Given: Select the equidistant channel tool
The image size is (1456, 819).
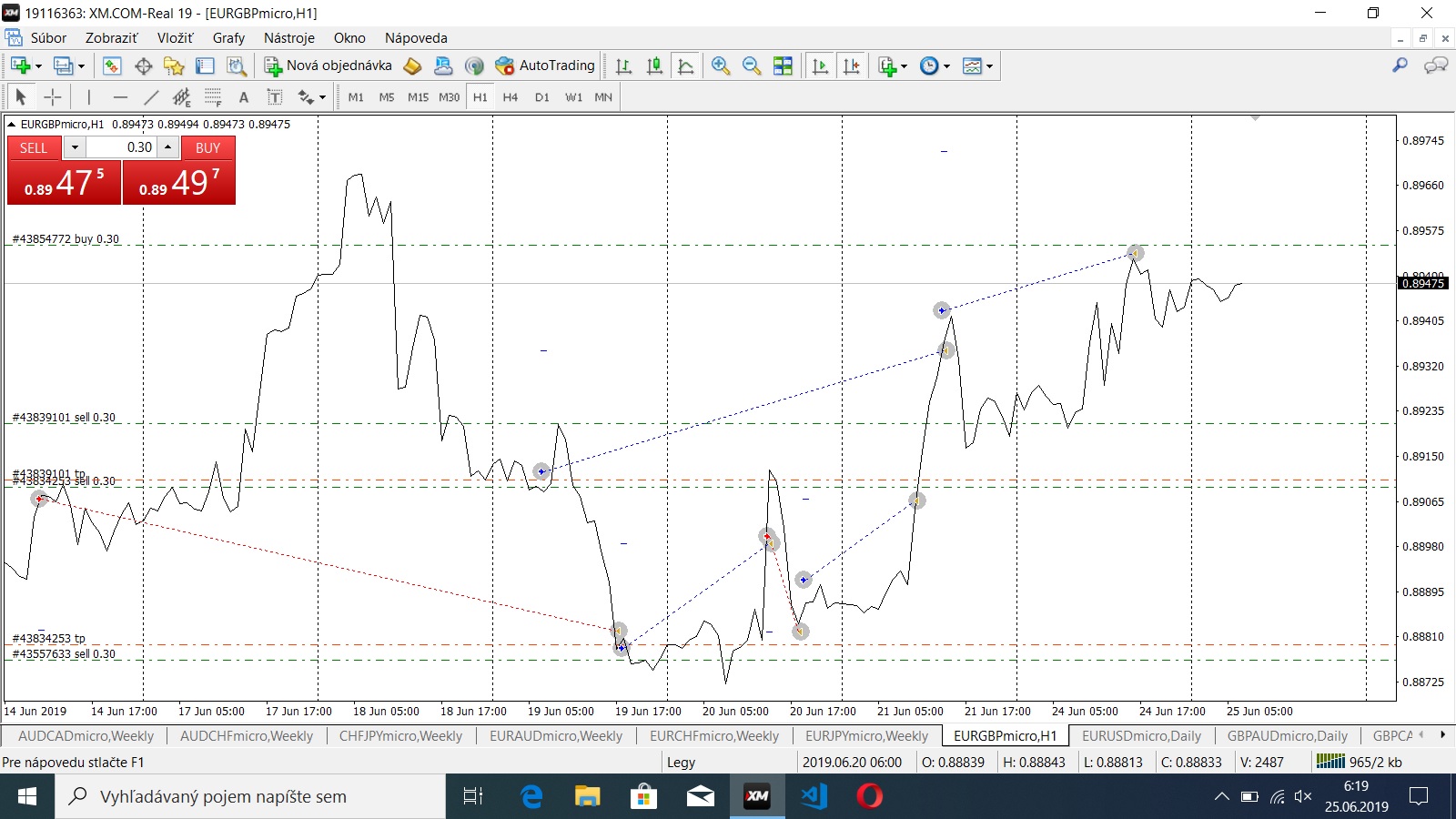Looking at the screenshot, I should coord(182,97).
